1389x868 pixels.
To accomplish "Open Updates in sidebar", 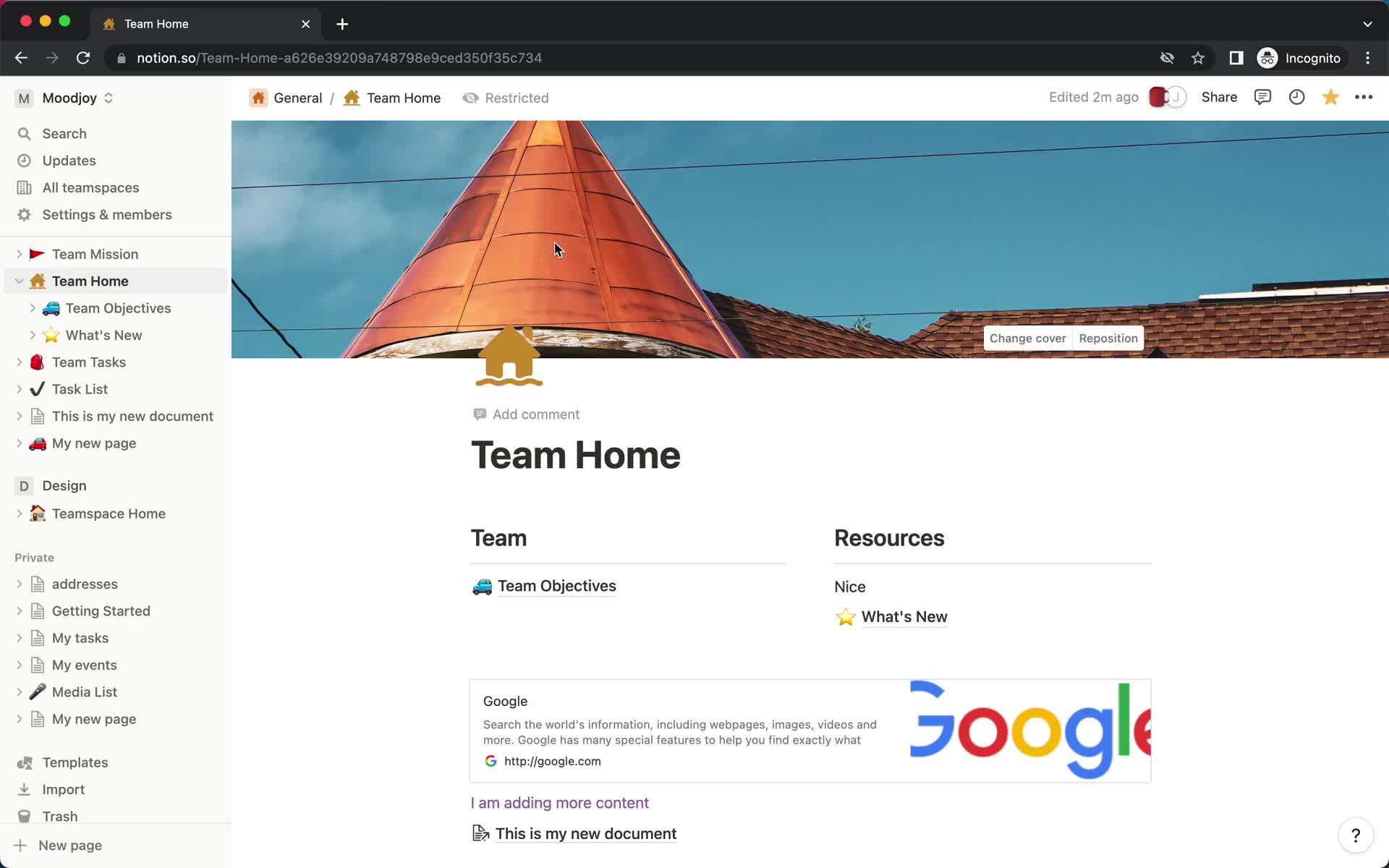I will (x=69, y=160).
